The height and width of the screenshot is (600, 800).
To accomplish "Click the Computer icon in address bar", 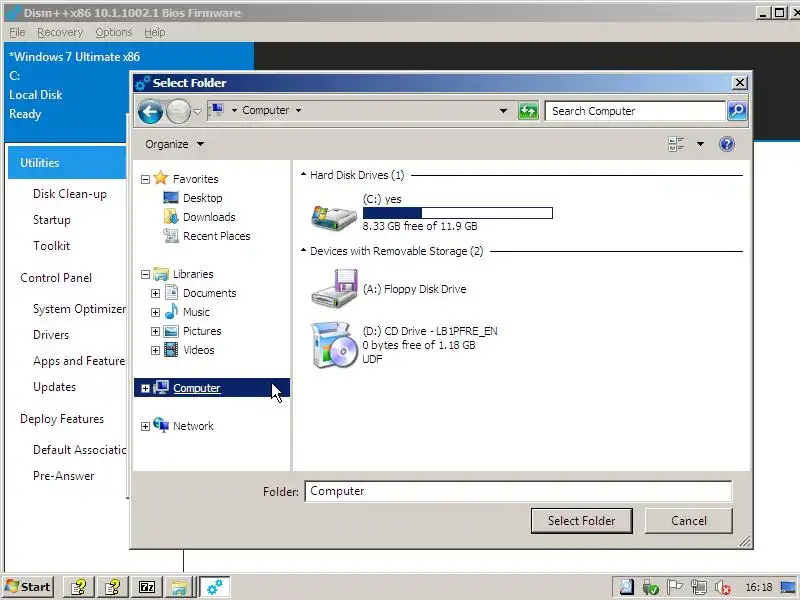I will pos(217,110).
